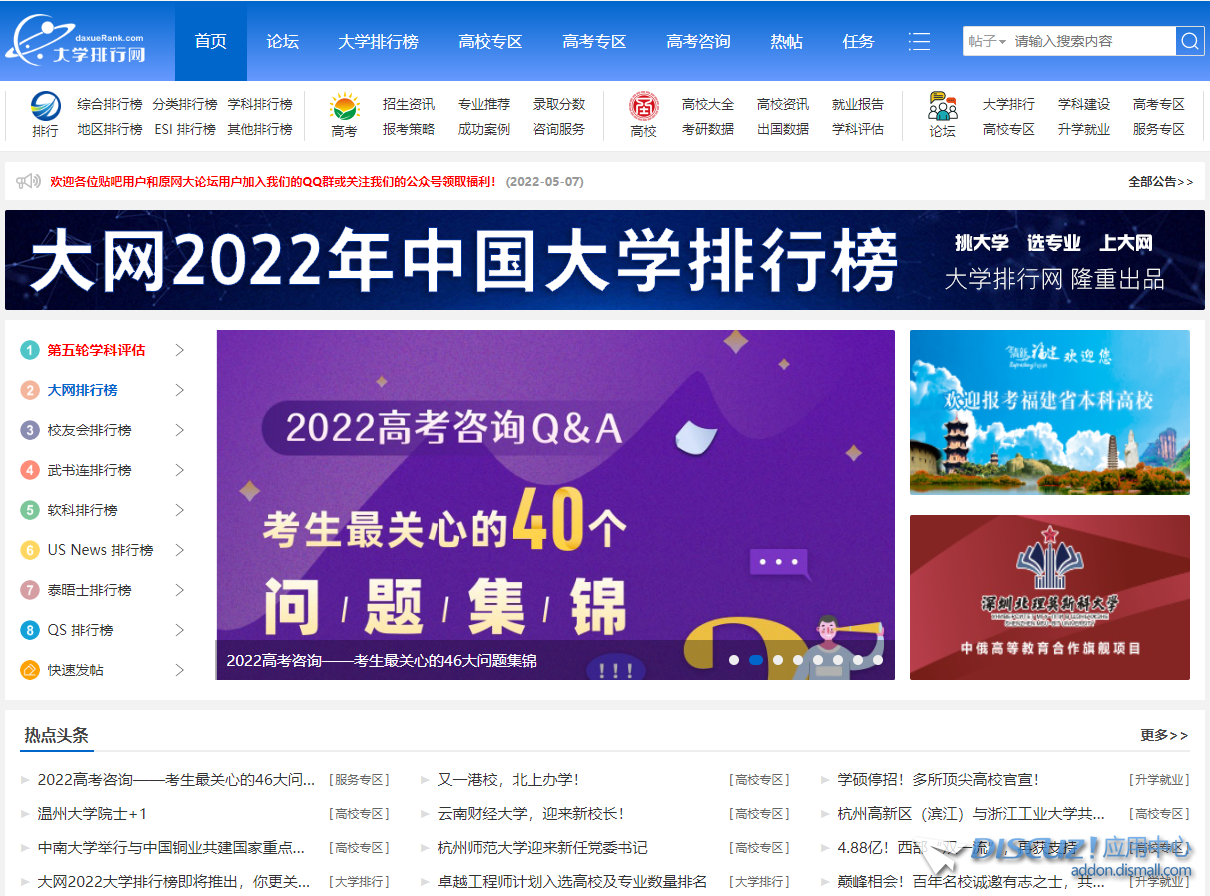1210x896 pixels.
Task: Open the 帖子 search type dropdown
Action: 986,41
